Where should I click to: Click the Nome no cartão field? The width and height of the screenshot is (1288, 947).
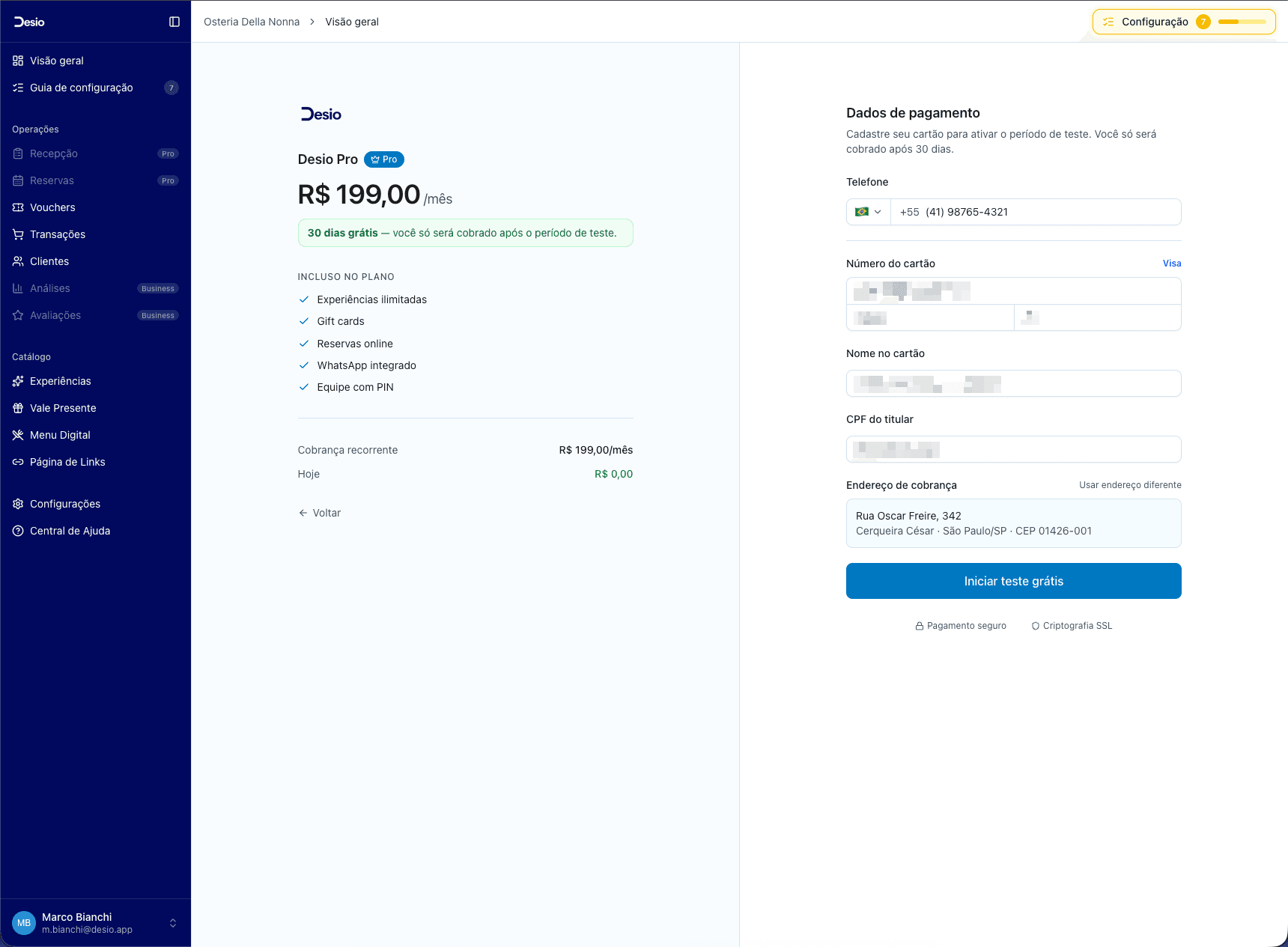(x=1014, y=383)
